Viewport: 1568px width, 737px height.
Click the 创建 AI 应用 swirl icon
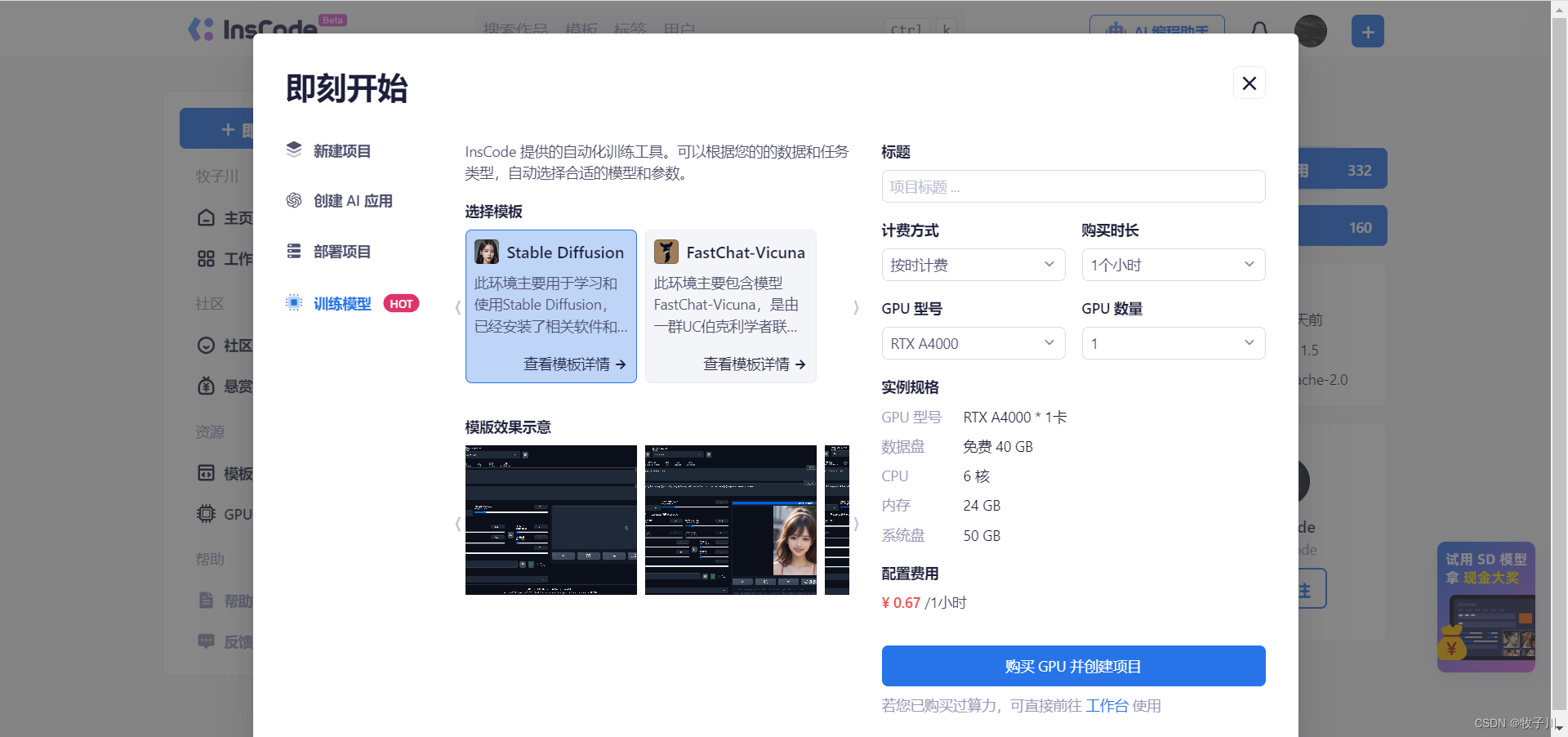294,200
